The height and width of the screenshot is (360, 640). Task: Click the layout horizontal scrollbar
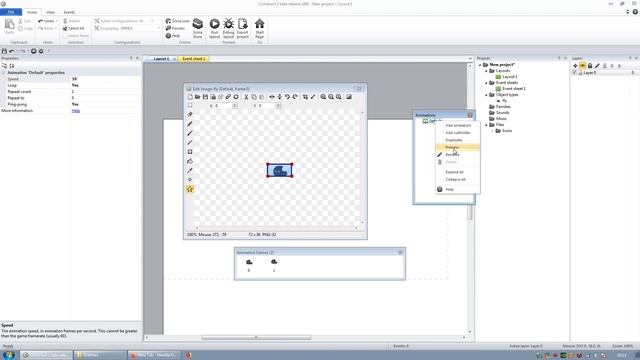(x=256, y=338)
